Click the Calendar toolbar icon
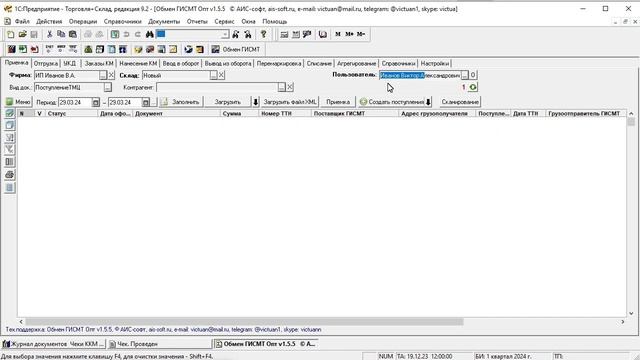This screenshot has width=640, height=360. pos(296,35)
